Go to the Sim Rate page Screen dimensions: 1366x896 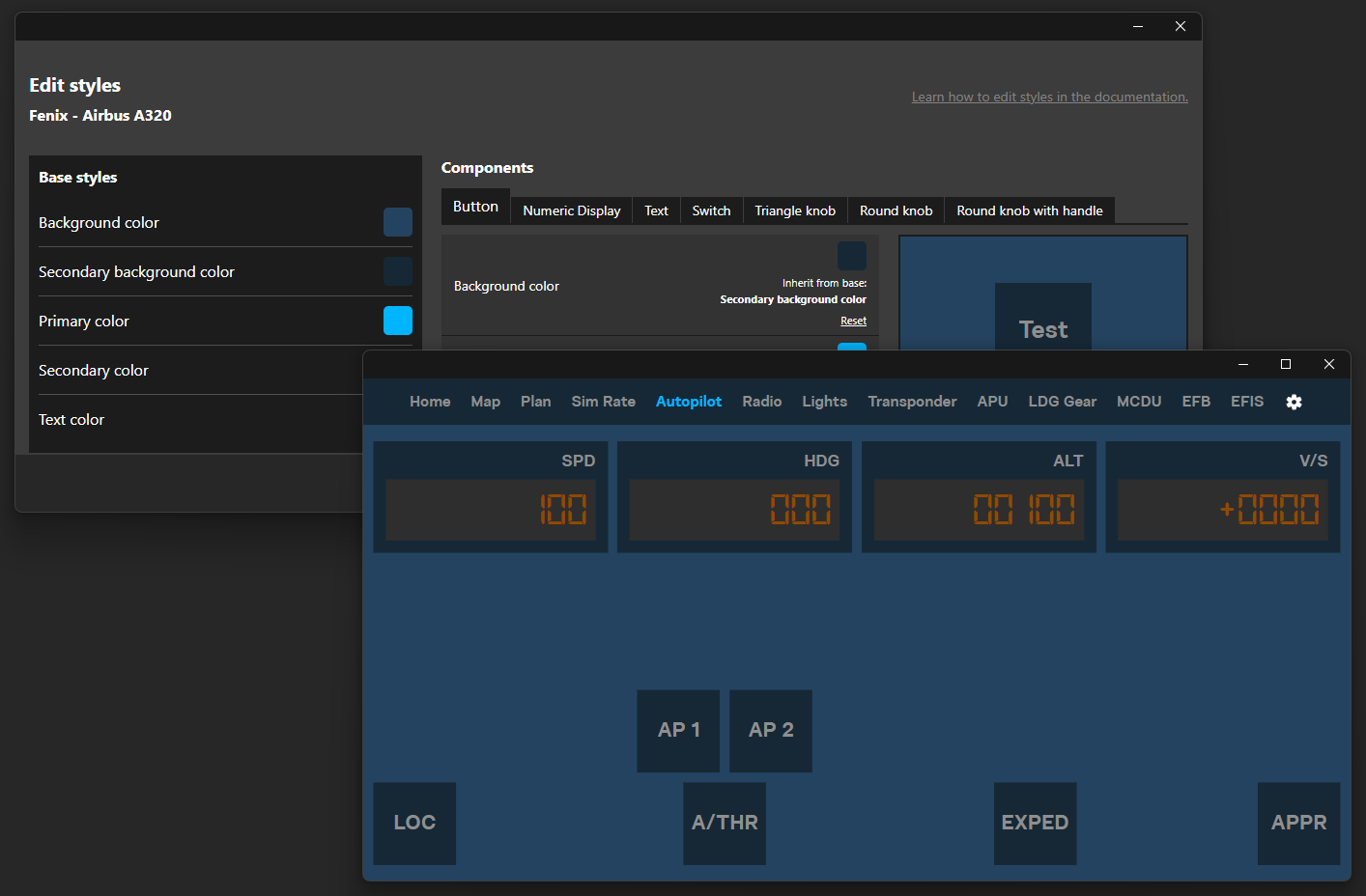(x=603, y=402)
